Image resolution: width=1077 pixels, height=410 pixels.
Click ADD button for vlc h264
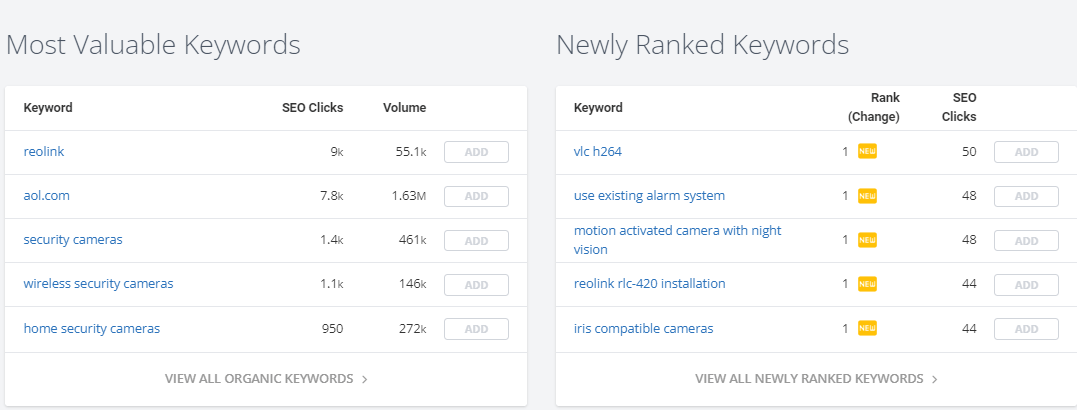coord(1026,152)
